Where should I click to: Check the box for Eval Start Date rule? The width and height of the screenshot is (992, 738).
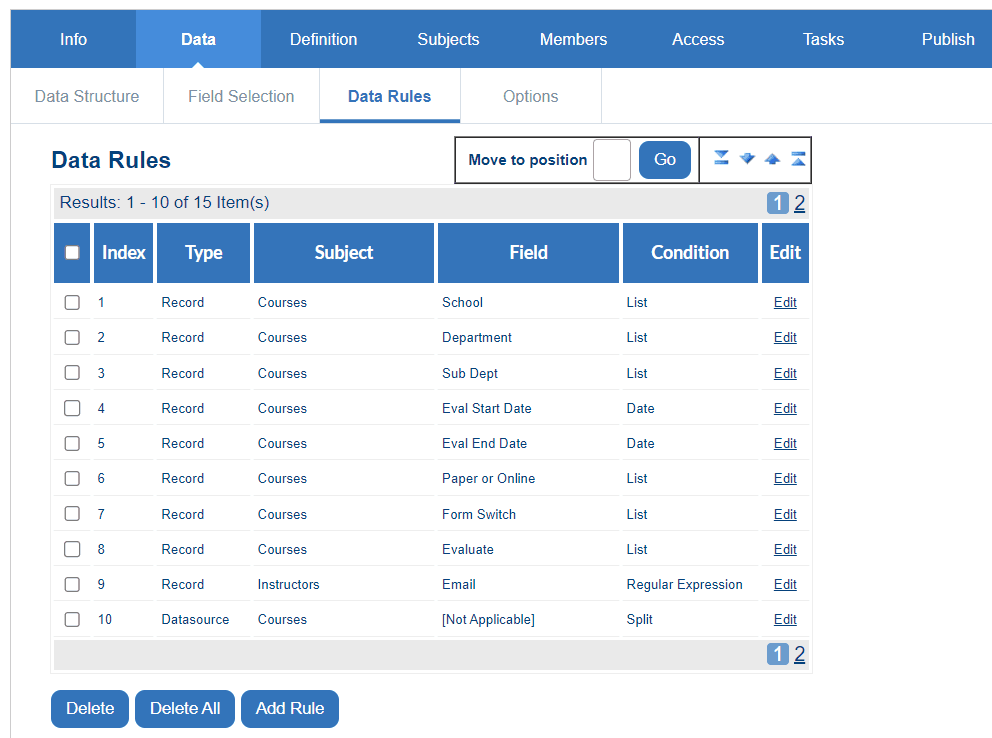pos(72,408)
